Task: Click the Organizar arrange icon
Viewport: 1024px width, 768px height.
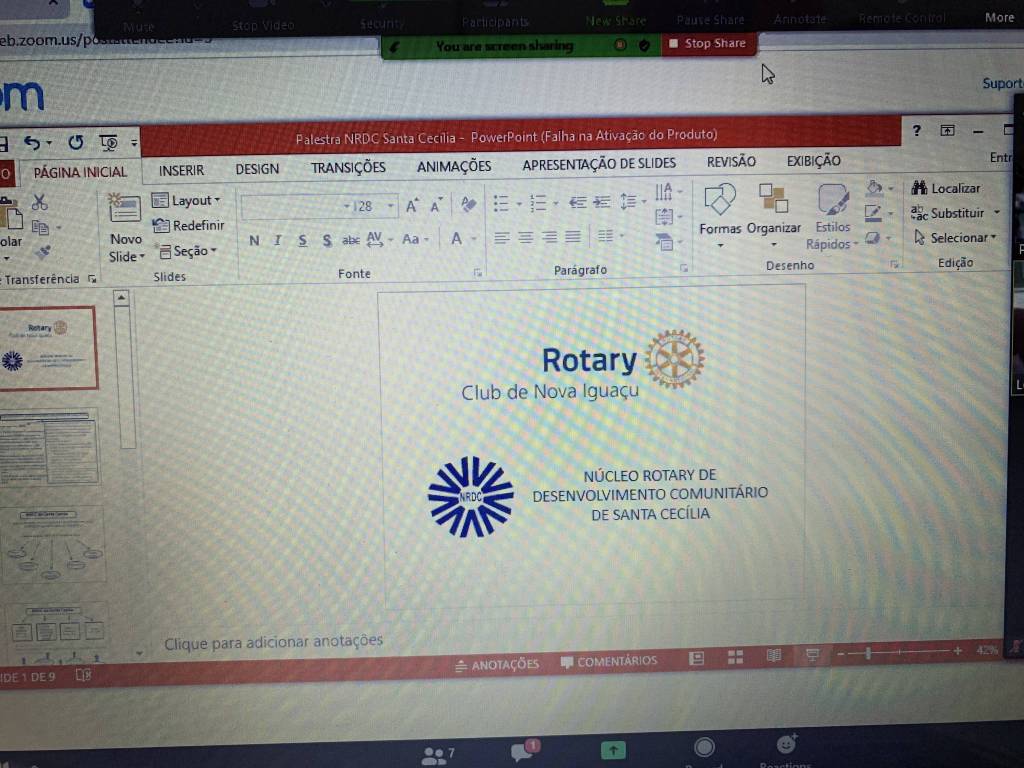Action: tap(773, 199)
